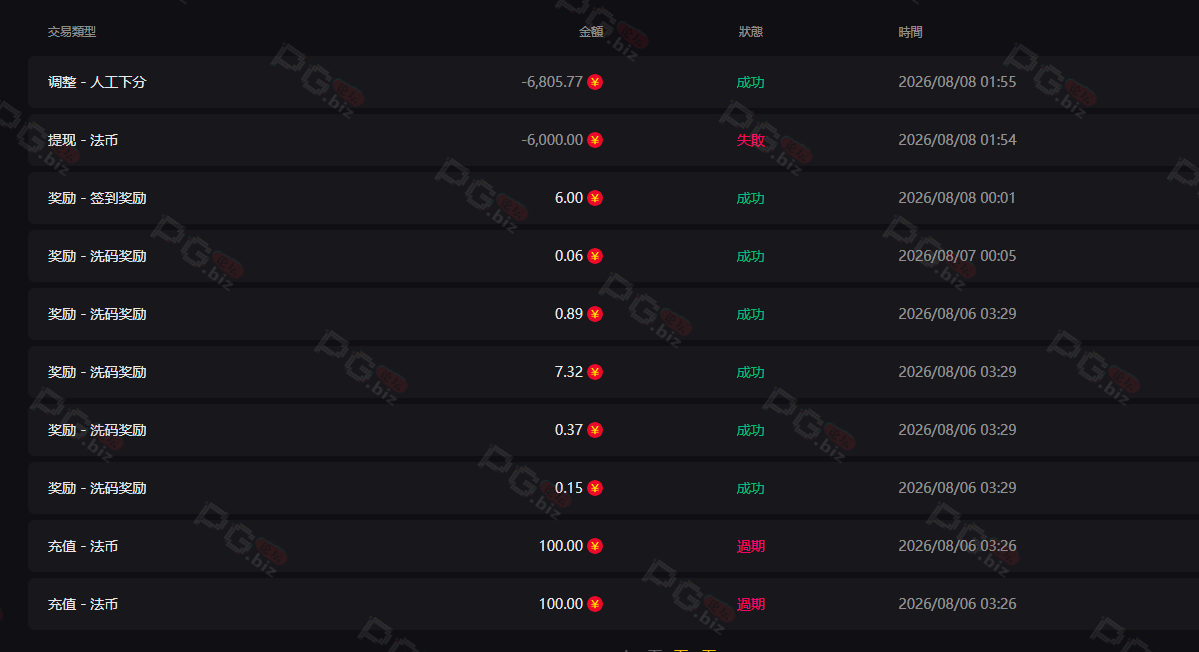Click the yuan icon next to 0.06
The height and width of the screenshot is (652, 1199).
point(595,256)
